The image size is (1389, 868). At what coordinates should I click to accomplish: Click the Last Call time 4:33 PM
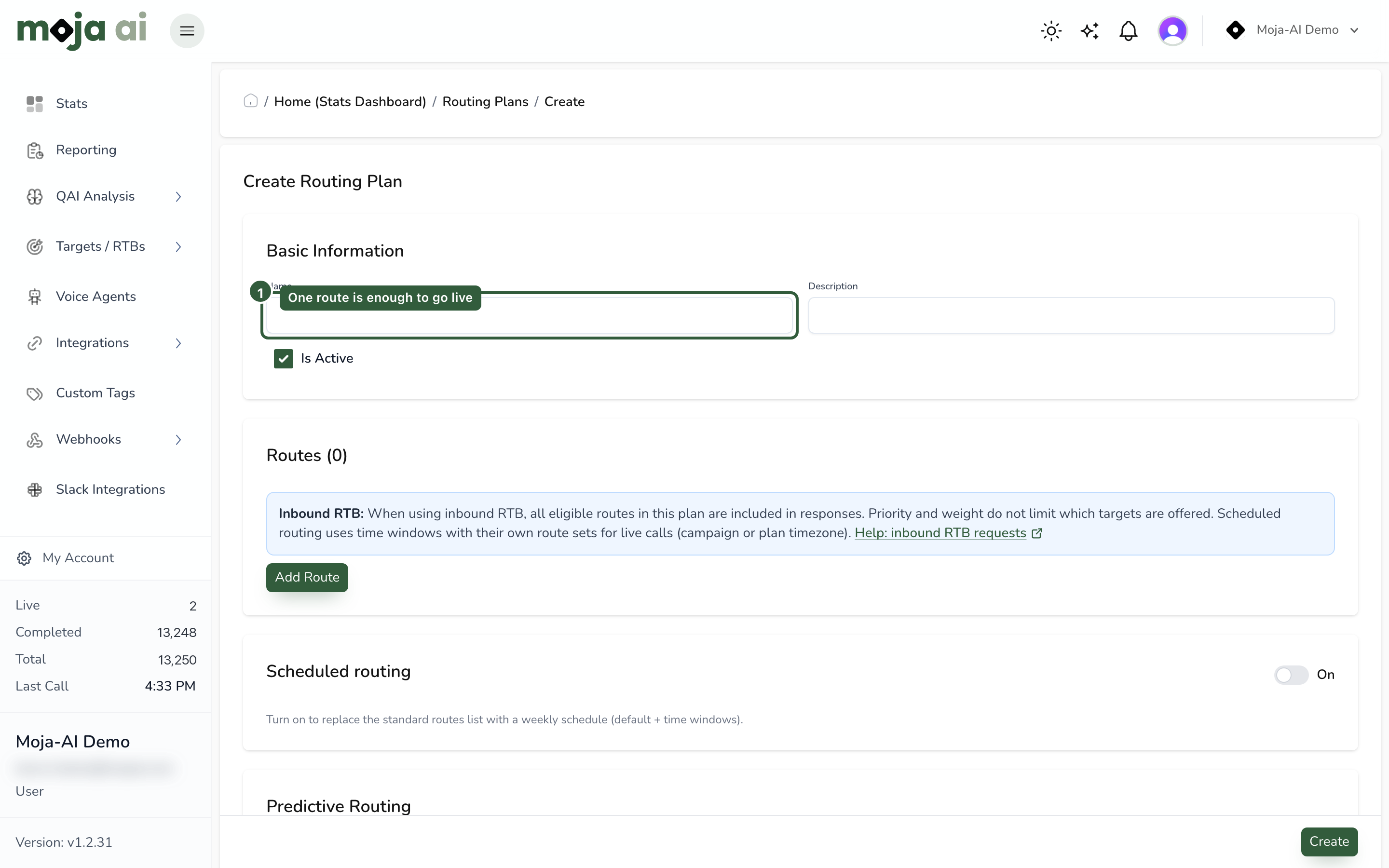(170, 687)
